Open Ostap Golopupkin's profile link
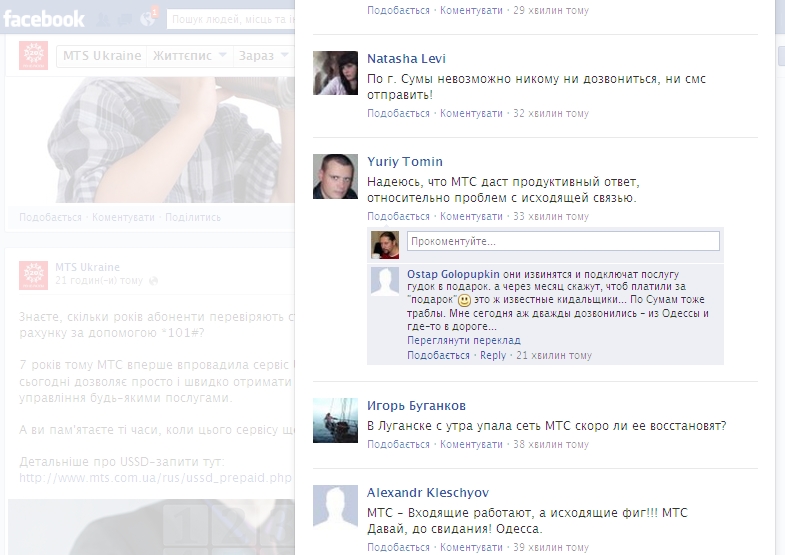Screen dimensions: 785x555 pyautogui.click(x=453, y=274)
